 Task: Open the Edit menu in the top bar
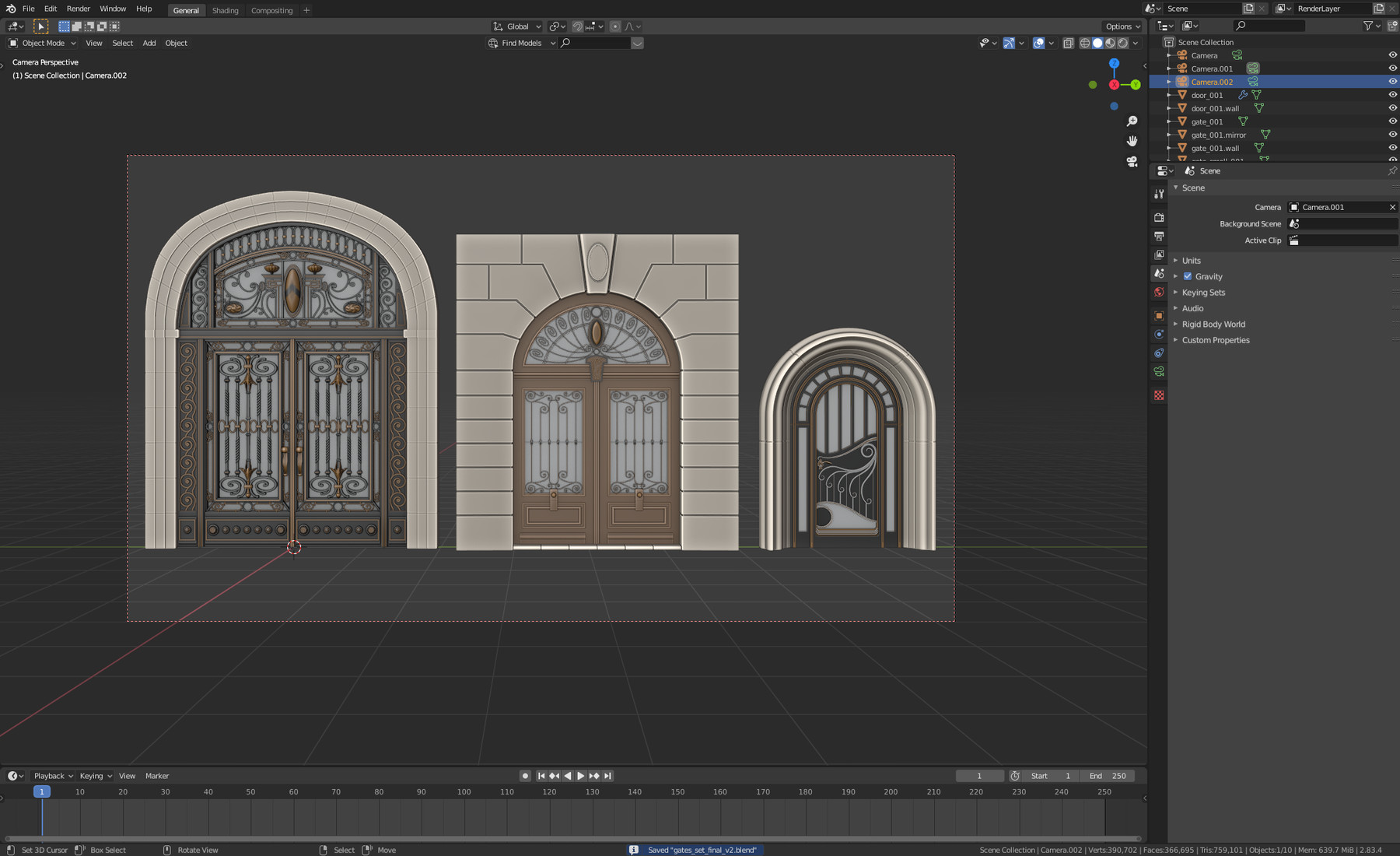coord(50,9)
